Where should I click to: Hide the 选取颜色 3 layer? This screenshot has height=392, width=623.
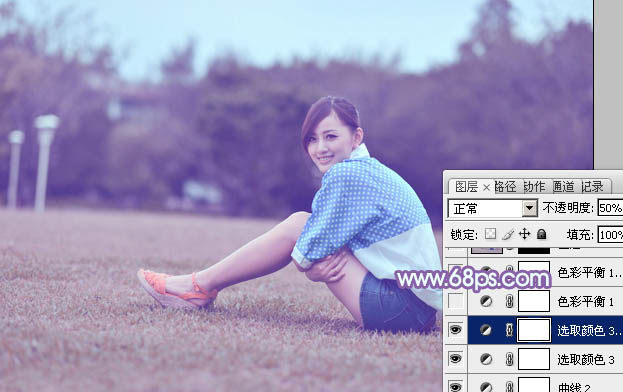click(x=456, y=359)
